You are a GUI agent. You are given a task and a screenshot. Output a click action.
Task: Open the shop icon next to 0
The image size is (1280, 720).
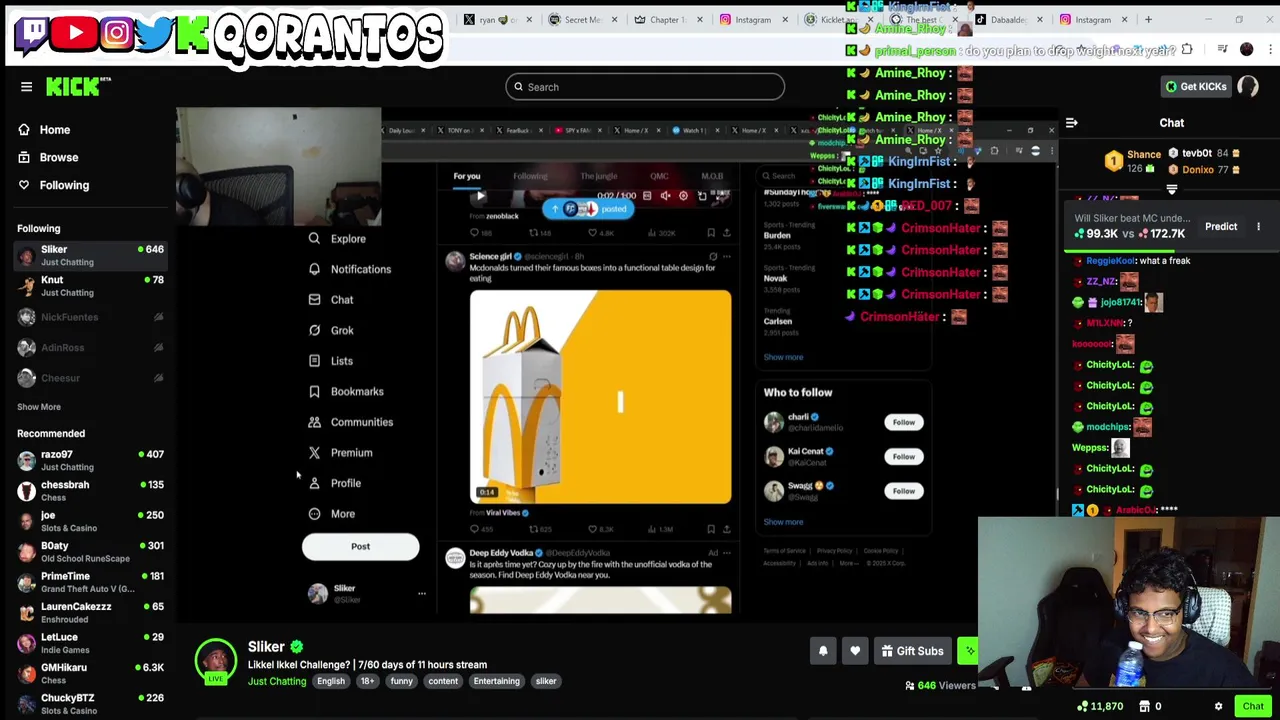(x=1145, y=707)
